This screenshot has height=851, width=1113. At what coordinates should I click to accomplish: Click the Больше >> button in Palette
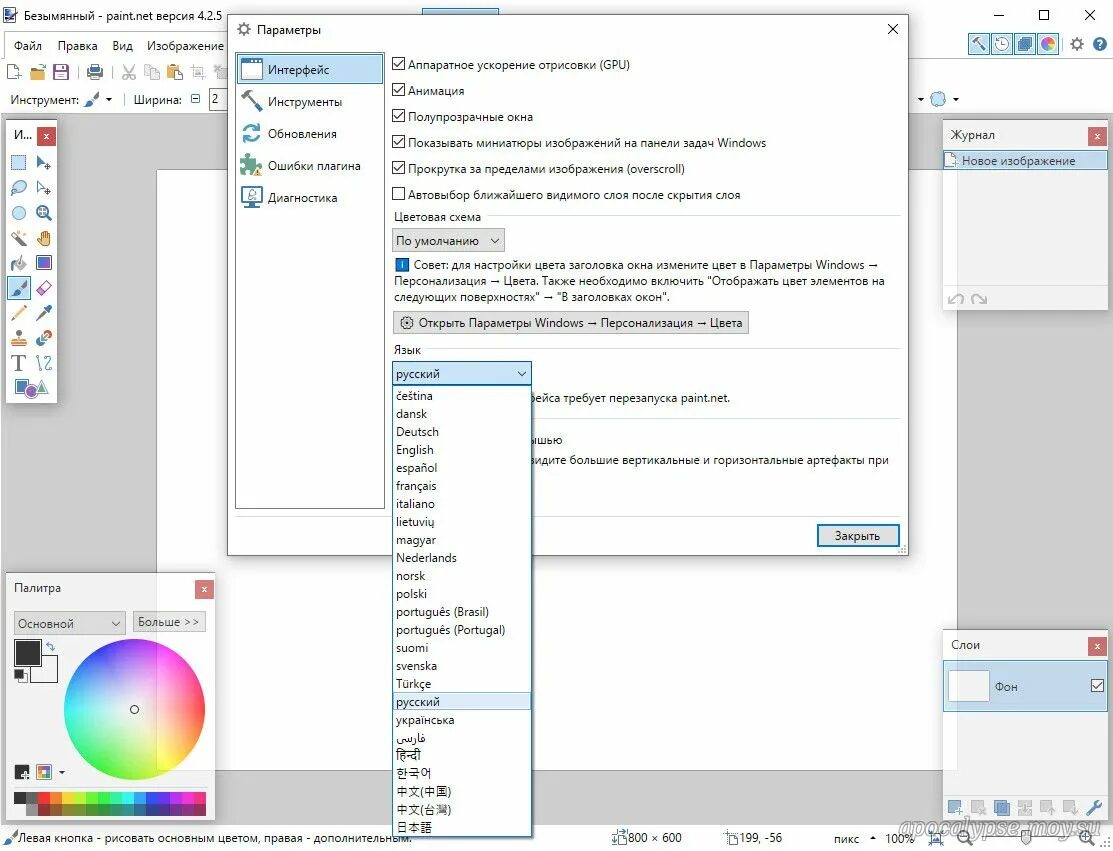tap(169, 622)
